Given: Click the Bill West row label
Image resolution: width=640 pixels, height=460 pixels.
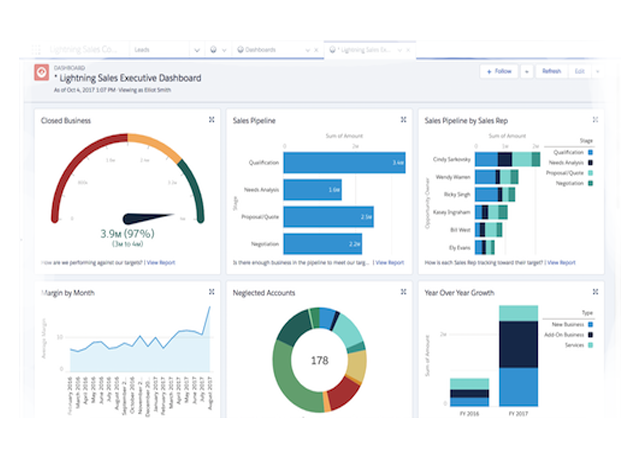Looking at the screenshot, I should pos(460,230).
